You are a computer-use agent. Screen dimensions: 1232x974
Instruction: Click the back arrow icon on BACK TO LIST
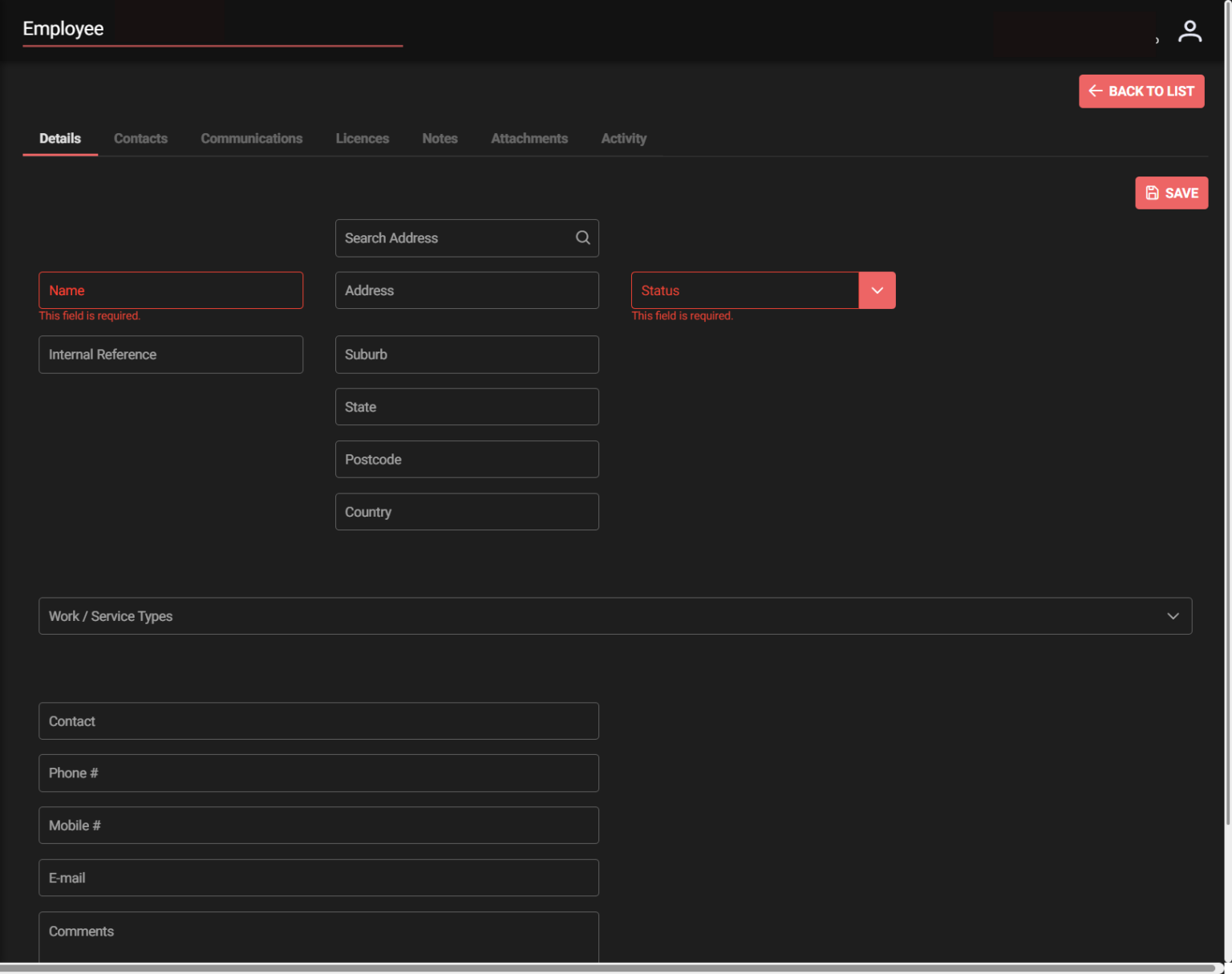coord(1096,91)
